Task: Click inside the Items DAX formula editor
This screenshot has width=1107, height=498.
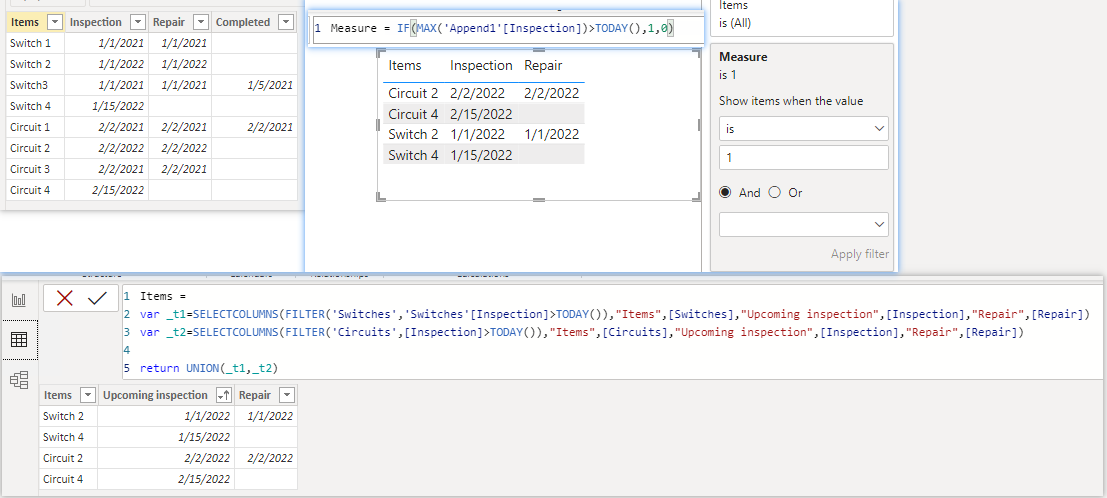Action: (x=611, y=332)
